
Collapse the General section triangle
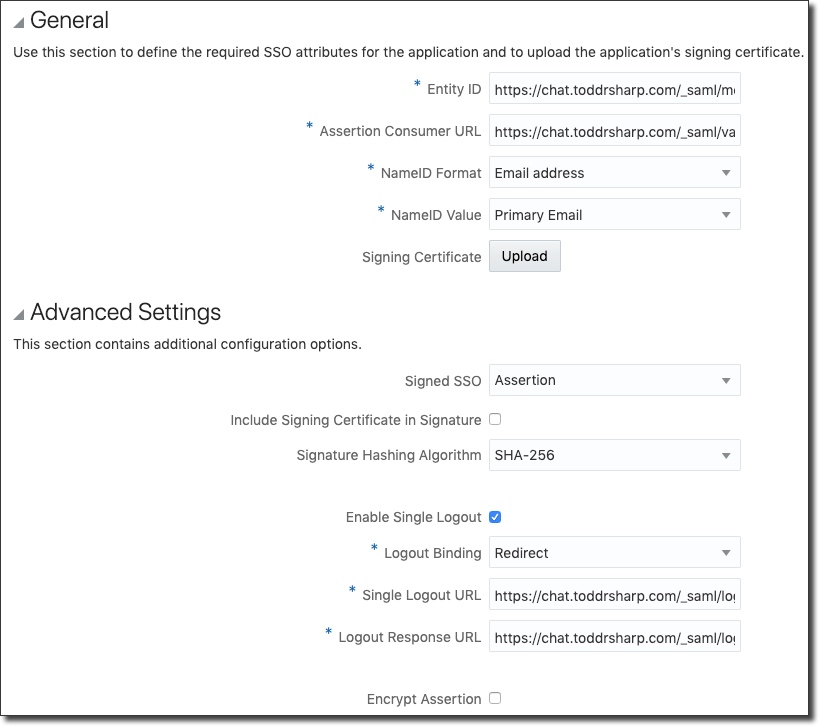point(18,22)
